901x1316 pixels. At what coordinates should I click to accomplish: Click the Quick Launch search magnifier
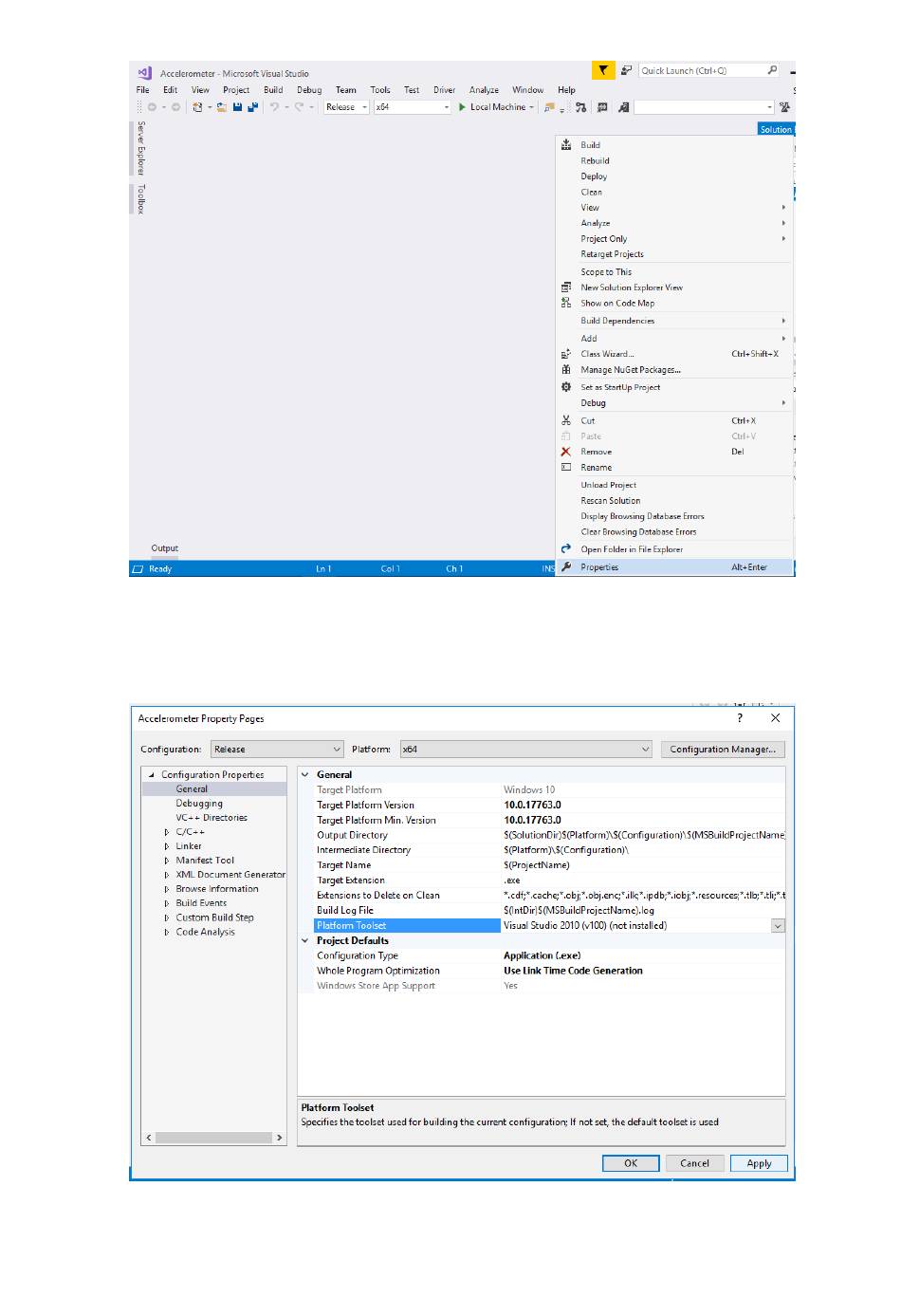[772, 70]
